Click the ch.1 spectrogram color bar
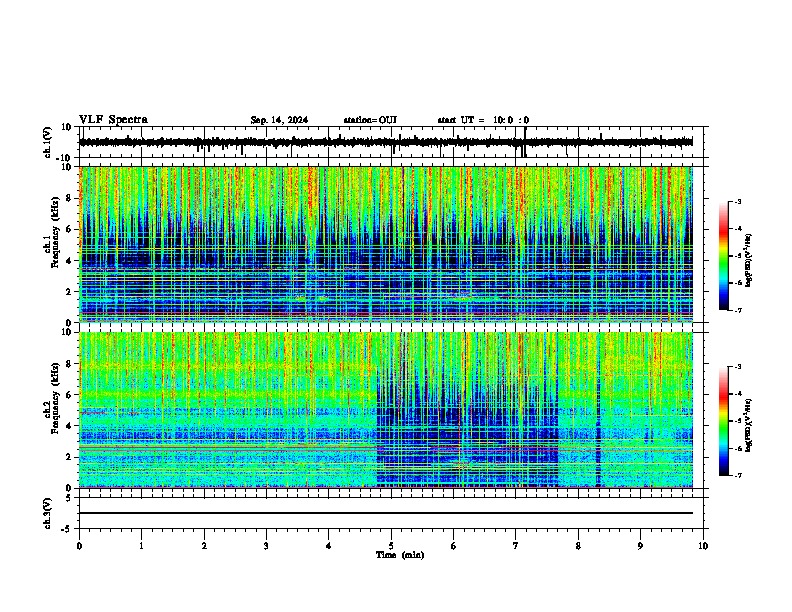The image size is (792, 612). 723,256
